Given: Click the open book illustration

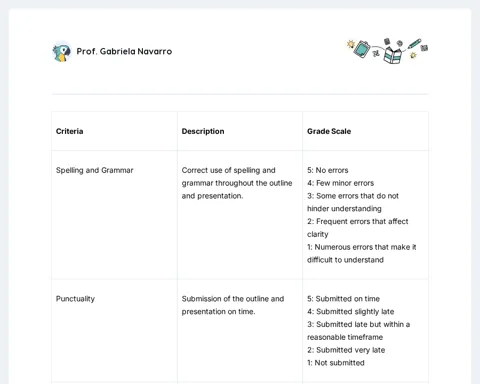Looking at the screenshot, I should click(x=393, y=55).
